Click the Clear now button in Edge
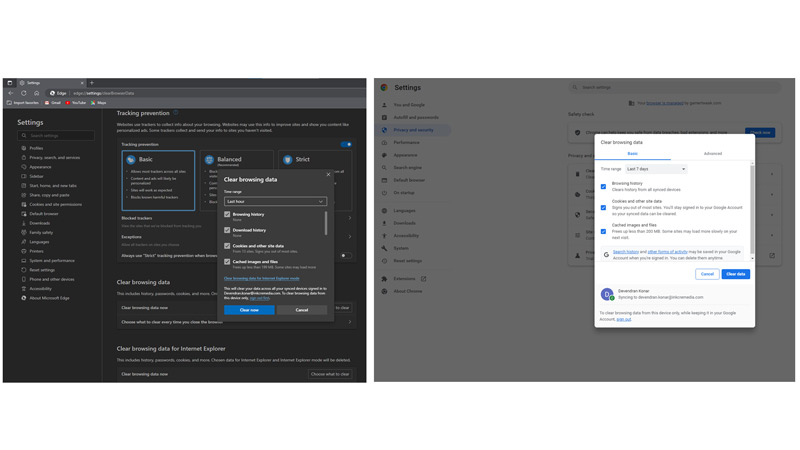This screenshot has width=800, height=450. 249,310
